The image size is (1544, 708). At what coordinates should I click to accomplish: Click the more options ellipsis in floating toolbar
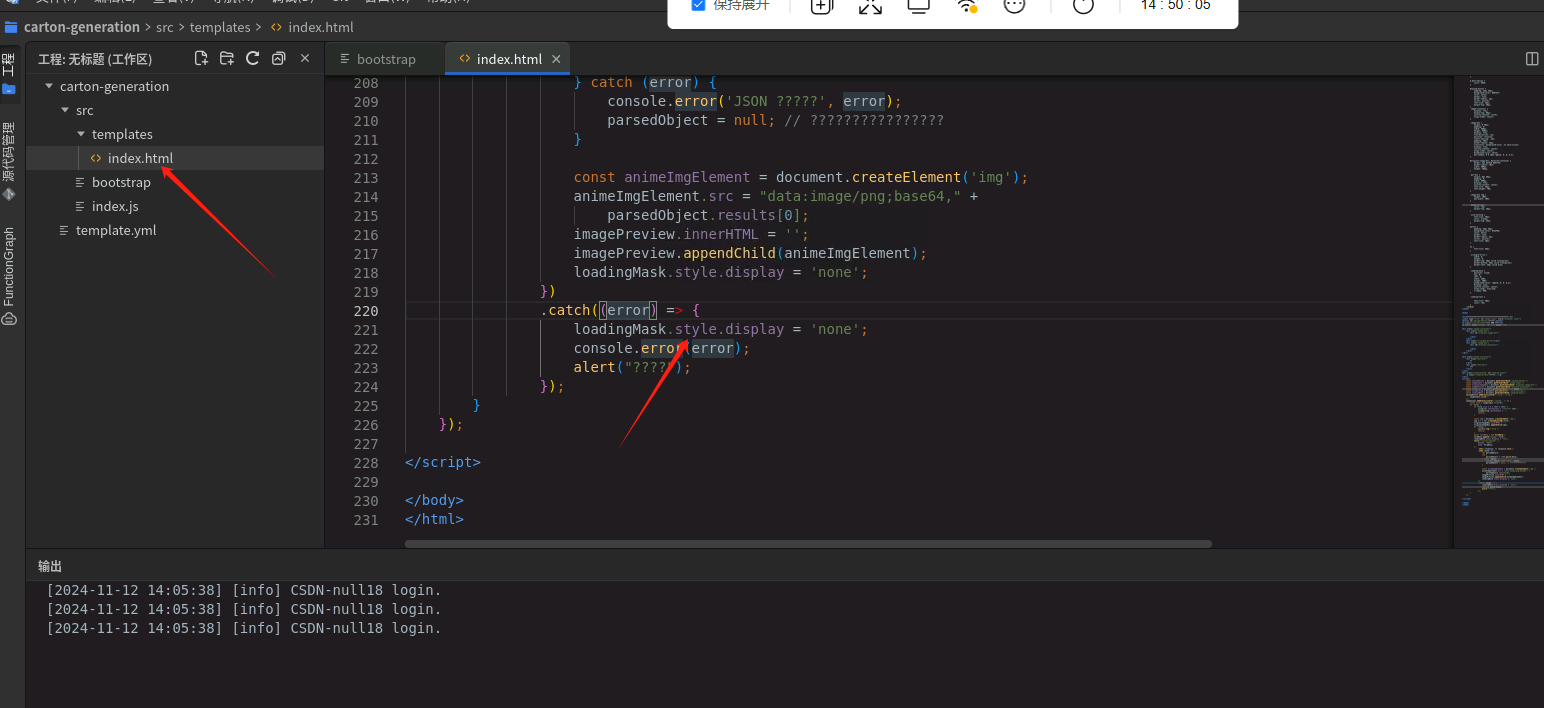point(1014,6)
